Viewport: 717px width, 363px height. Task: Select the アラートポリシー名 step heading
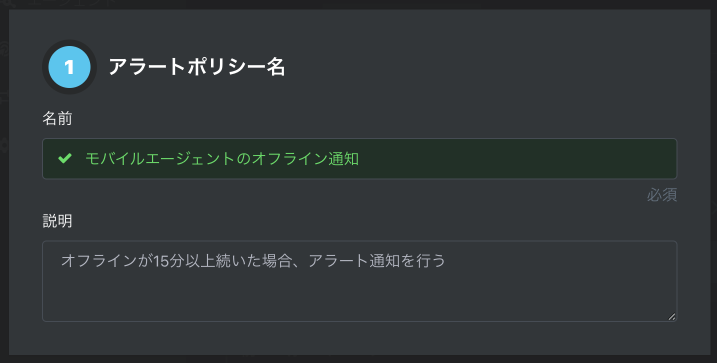197,67
